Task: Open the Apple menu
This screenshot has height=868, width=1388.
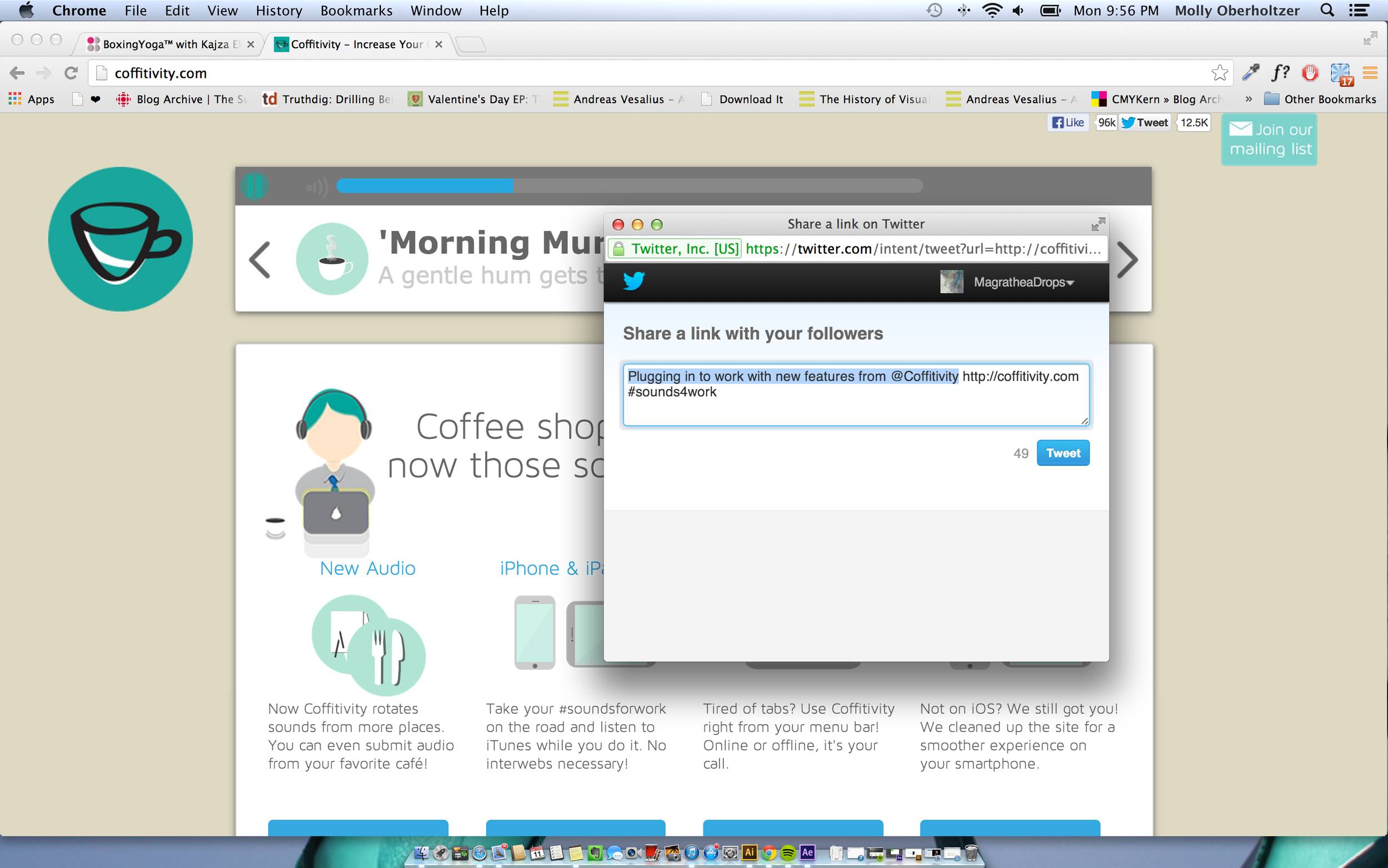Action: point(27,11)
